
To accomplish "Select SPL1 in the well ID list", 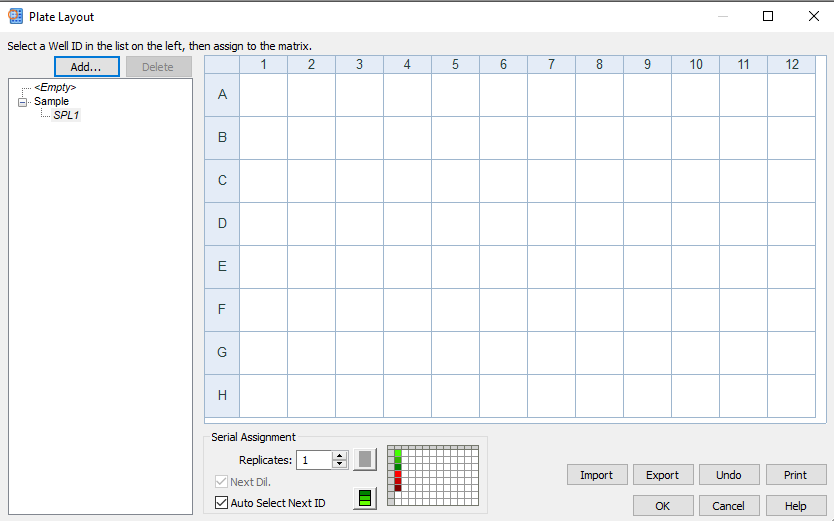I will [x=66, y=115].
